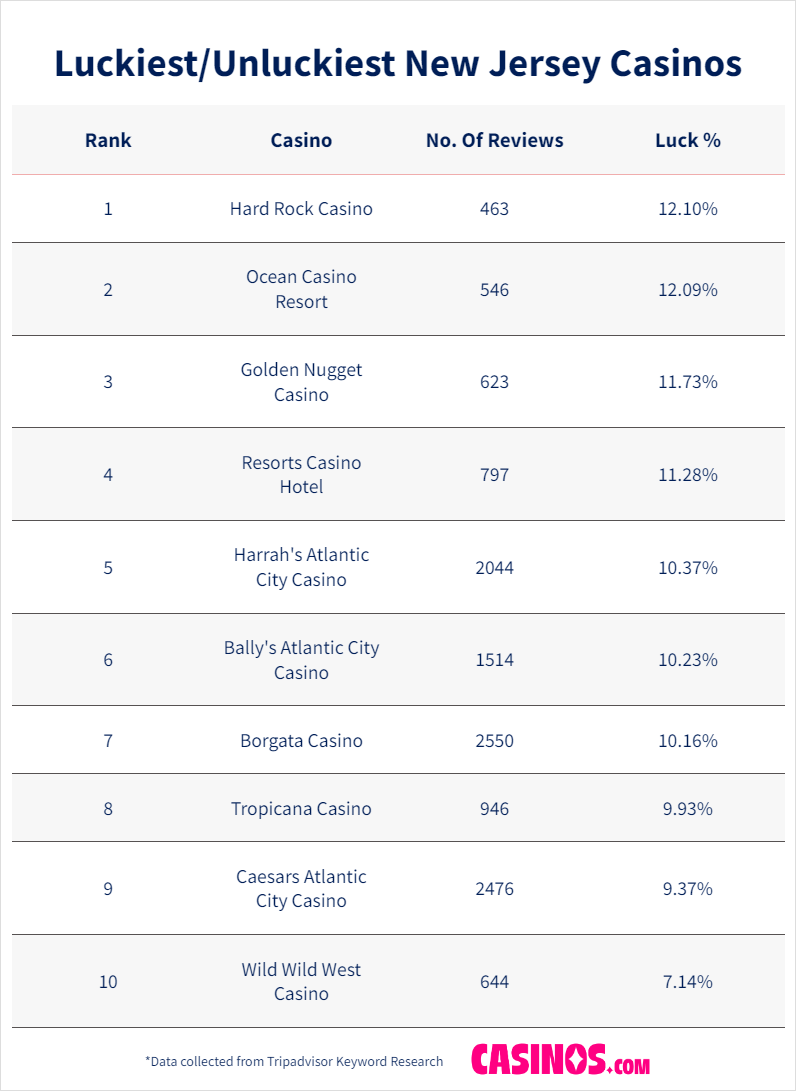Select Borgata Casino name
796x1091 pixels.
coord(301,741)
